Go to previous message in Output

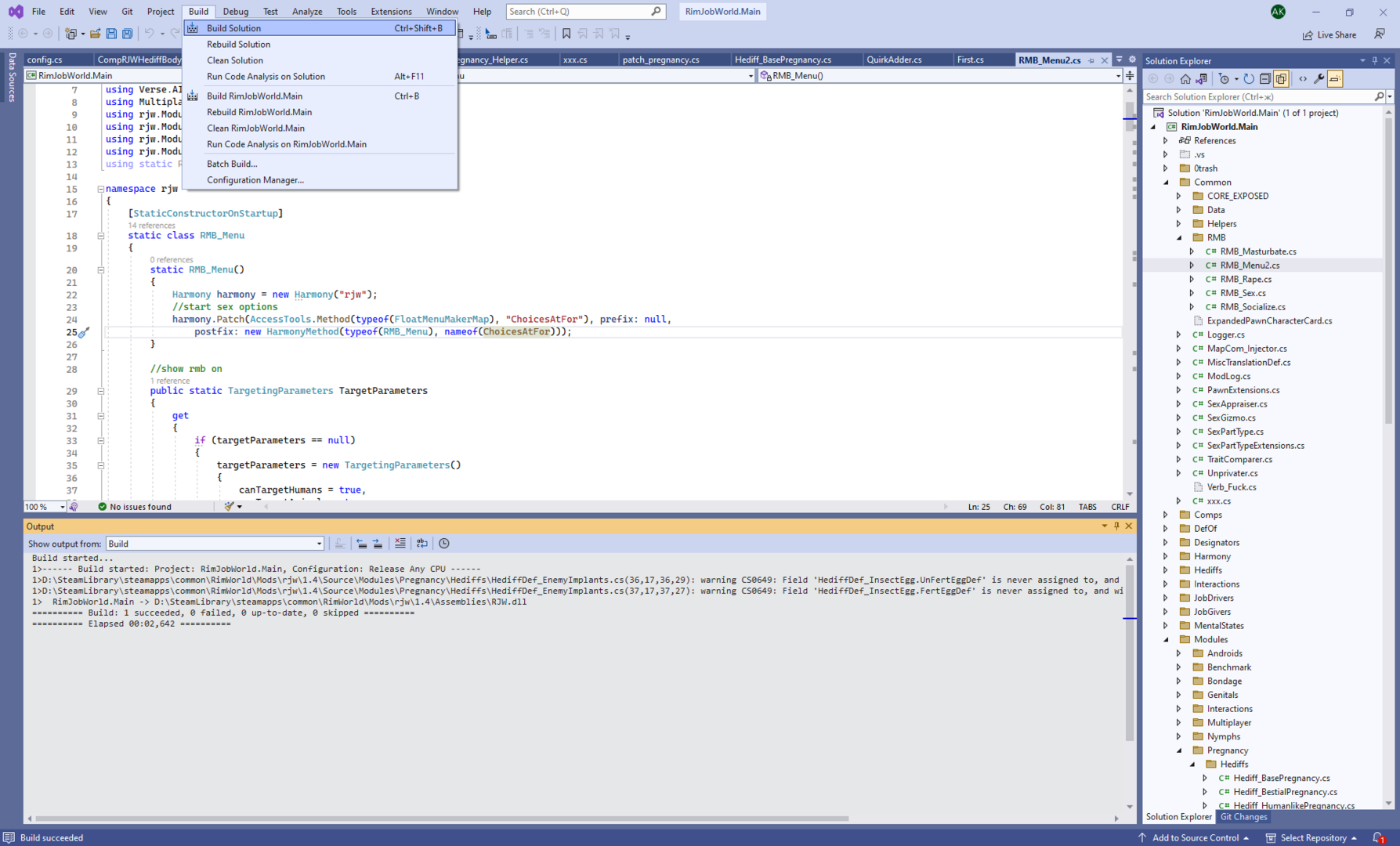click(x=362, y=544)
